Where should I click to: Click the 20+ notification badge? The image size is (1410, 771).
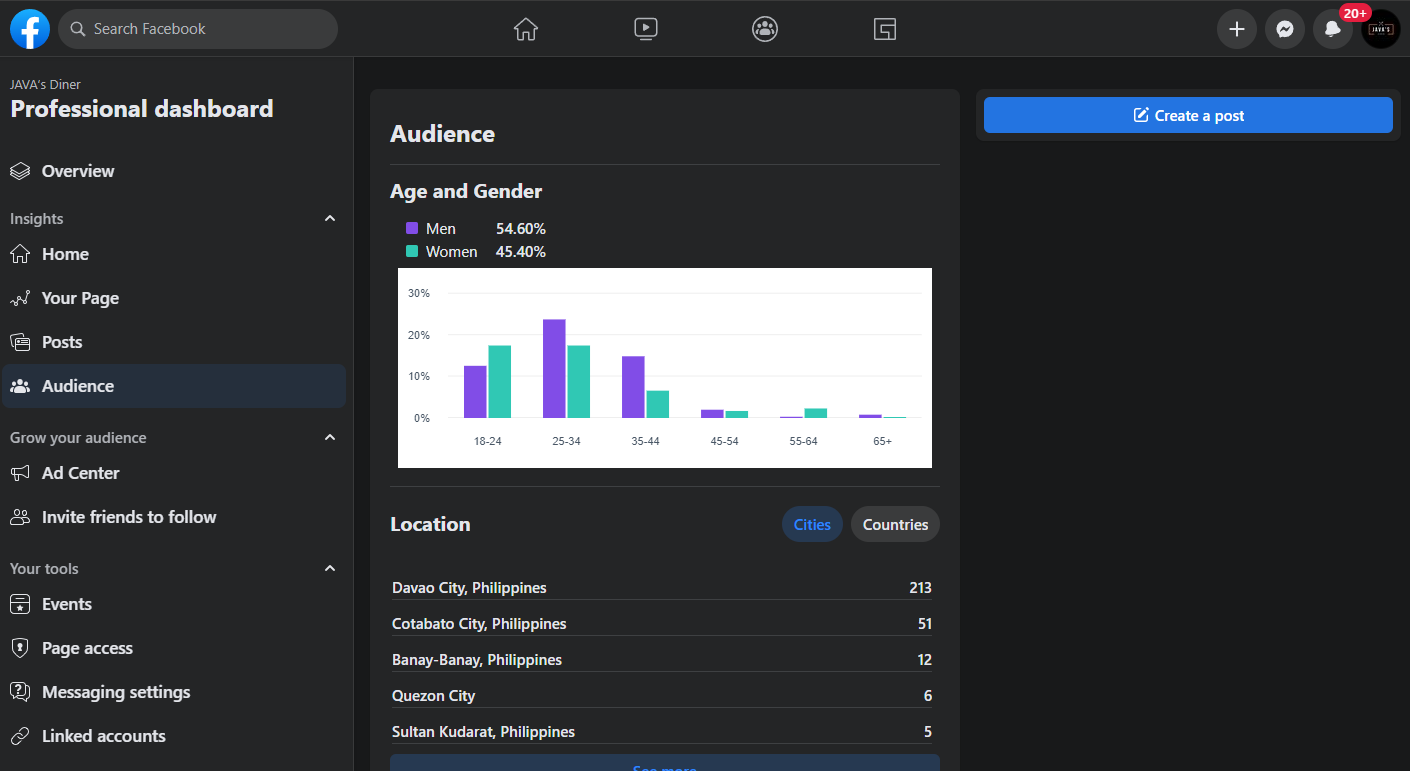point(1355,13)
